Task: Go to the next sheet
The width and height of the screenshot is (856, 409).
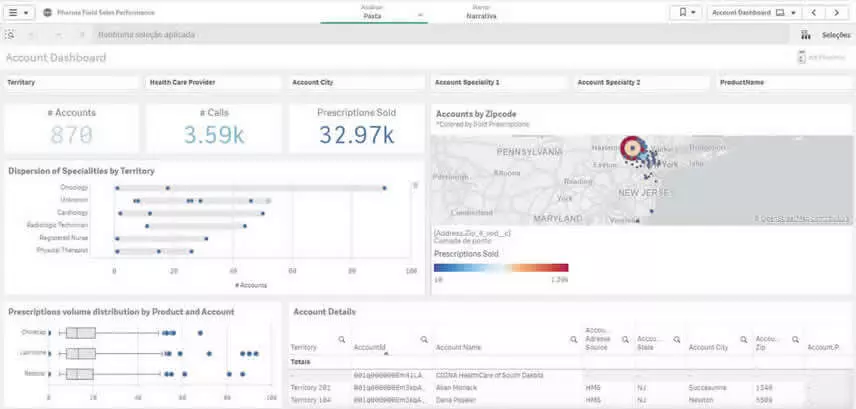Action: pyautogui.click(x=837, y=13)
